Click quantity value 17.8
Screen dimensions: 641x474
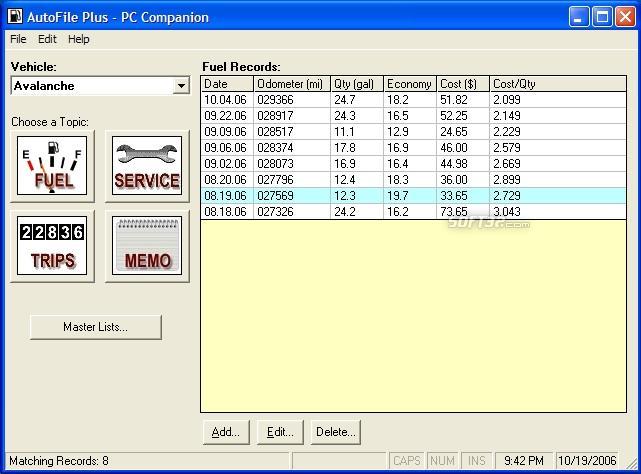pyautogui.click(x=345, y=148)
